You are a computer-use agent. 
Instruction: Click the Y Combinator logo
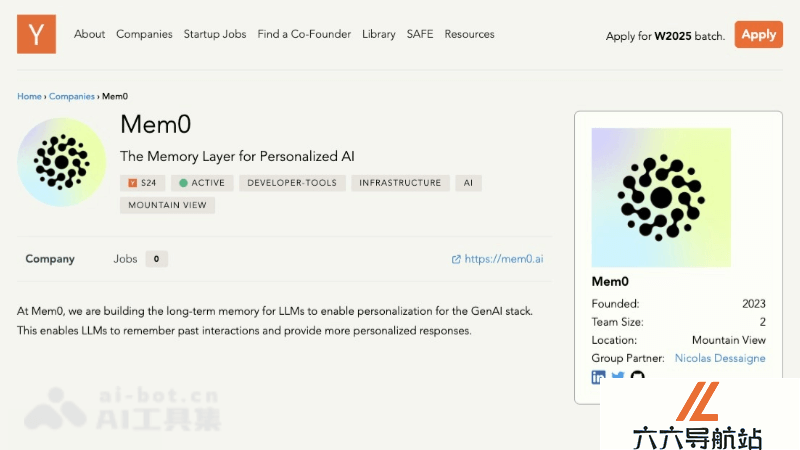click(x=36, y=34)
